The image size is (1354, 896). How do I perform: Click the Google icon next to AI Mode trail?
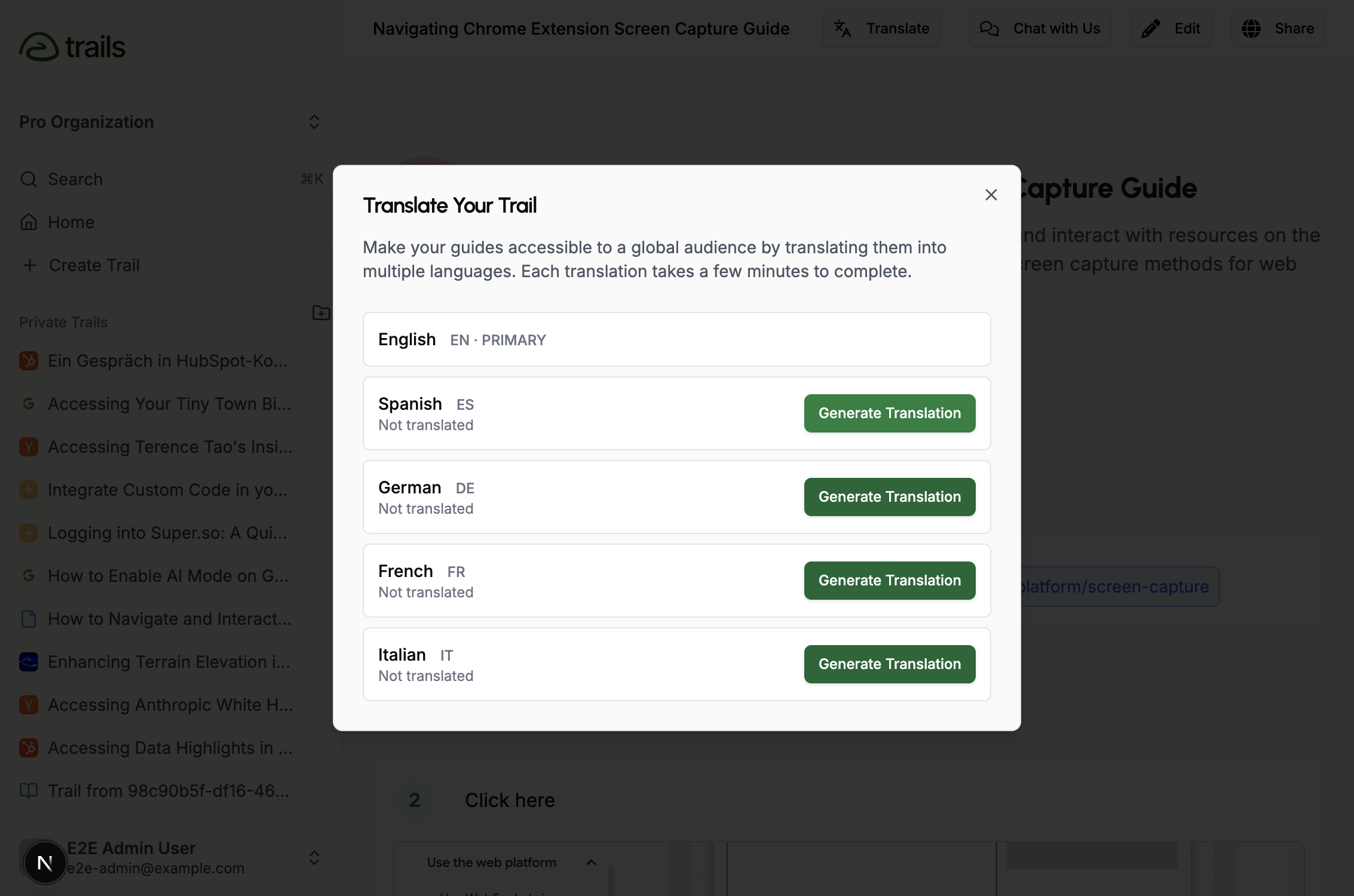[x=28, y=575]
